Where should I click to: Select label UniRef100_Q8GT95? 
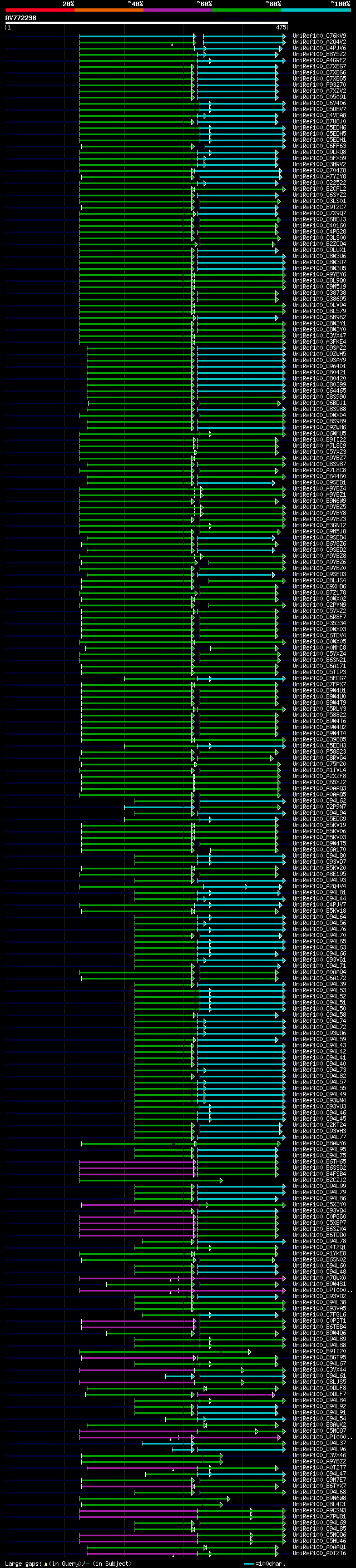pyautogui.click(x=319, y=1357)
